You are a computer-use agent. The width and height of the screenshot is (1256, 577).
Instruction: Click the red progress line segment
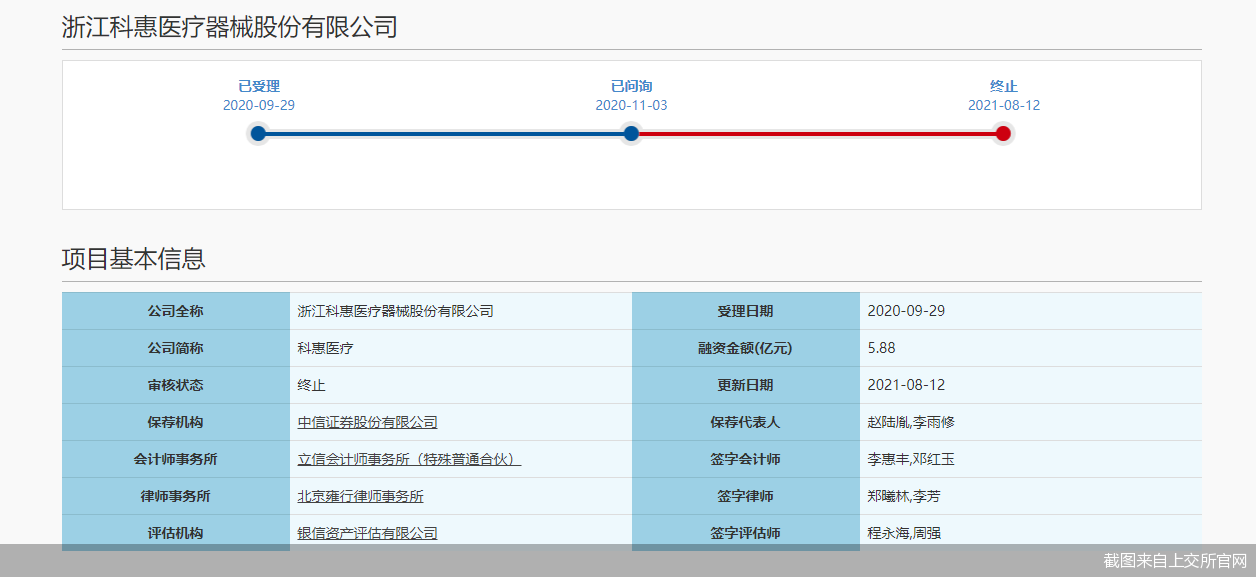[817, 133]
